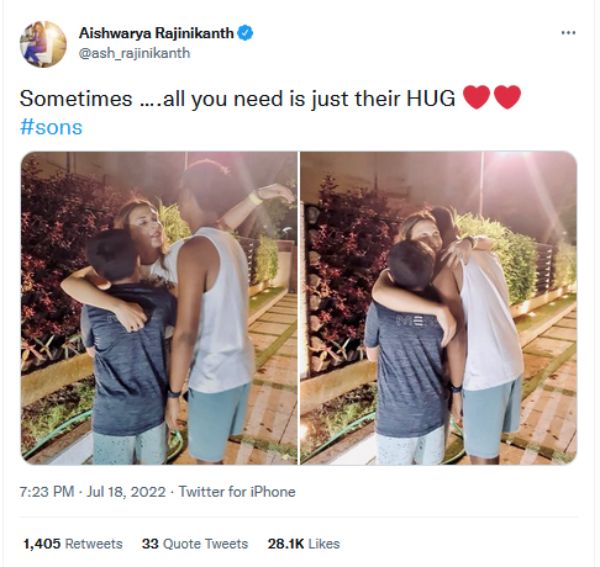Click the tweet text about HUG
The height and width of the screenshot is (567, 600).
coord(237,98)
